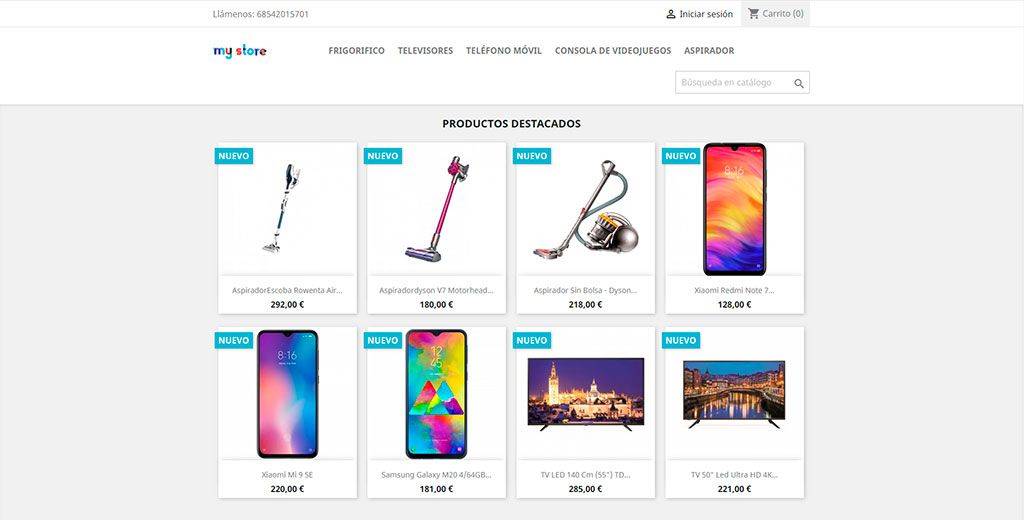The image size is (1024, 520).
Task: Click the Dyson V7 Motorhead vacuum image
Action: [436, 209]
